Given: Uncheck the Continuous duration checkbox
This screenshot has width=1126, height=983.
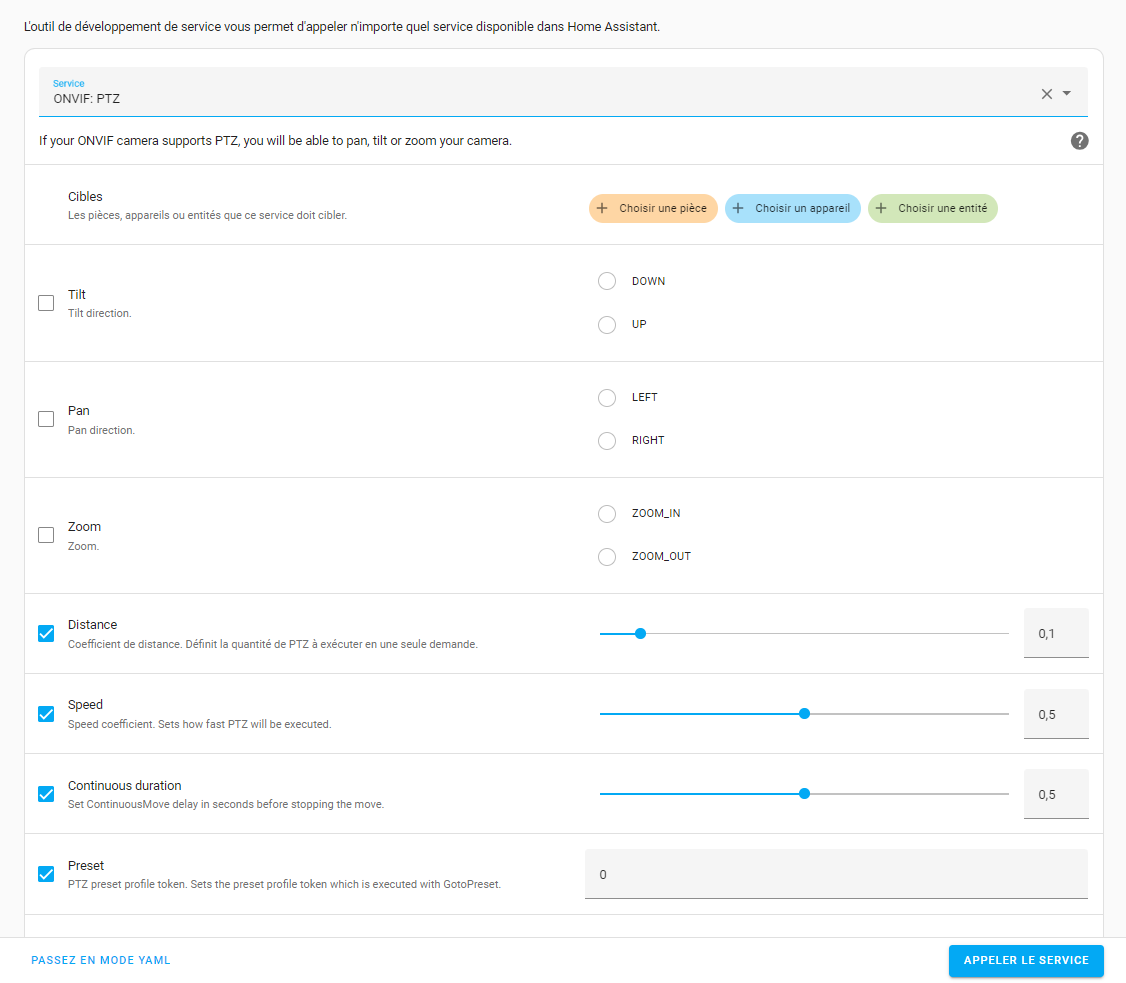Looking at the screenshot, I should point(46,794).
